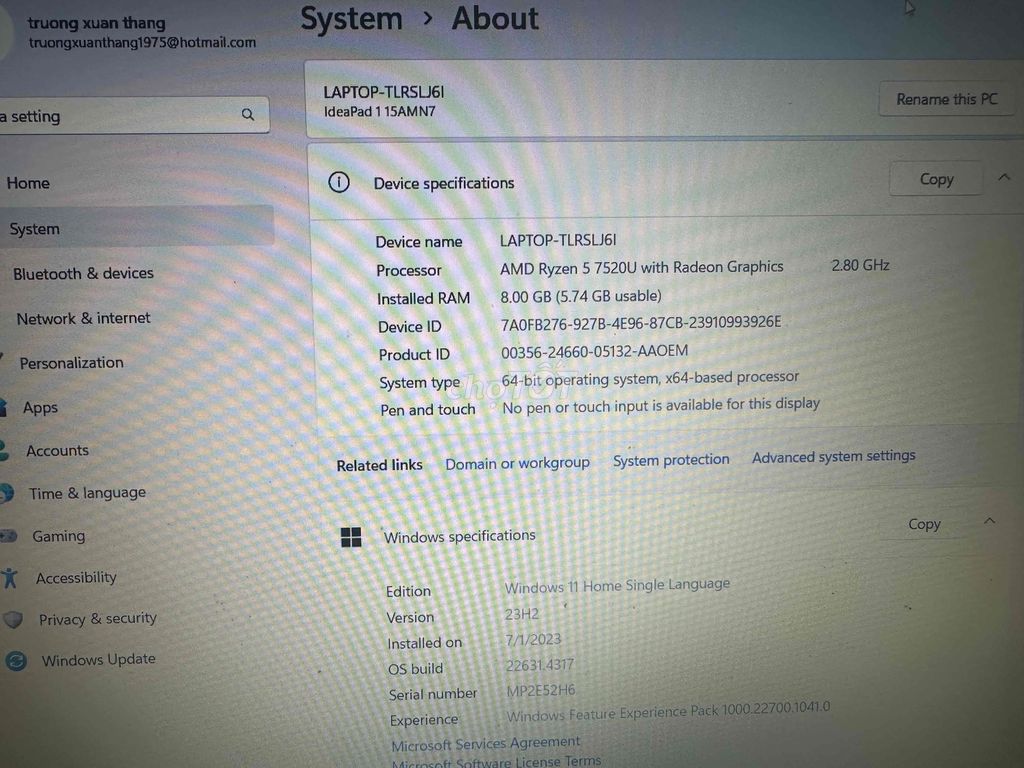Viewport: 1024px width, 768px height.
Task: Click processor value AMD Ryzen 5 7520U
Action: pyautogui.click(x=641, y=267)
